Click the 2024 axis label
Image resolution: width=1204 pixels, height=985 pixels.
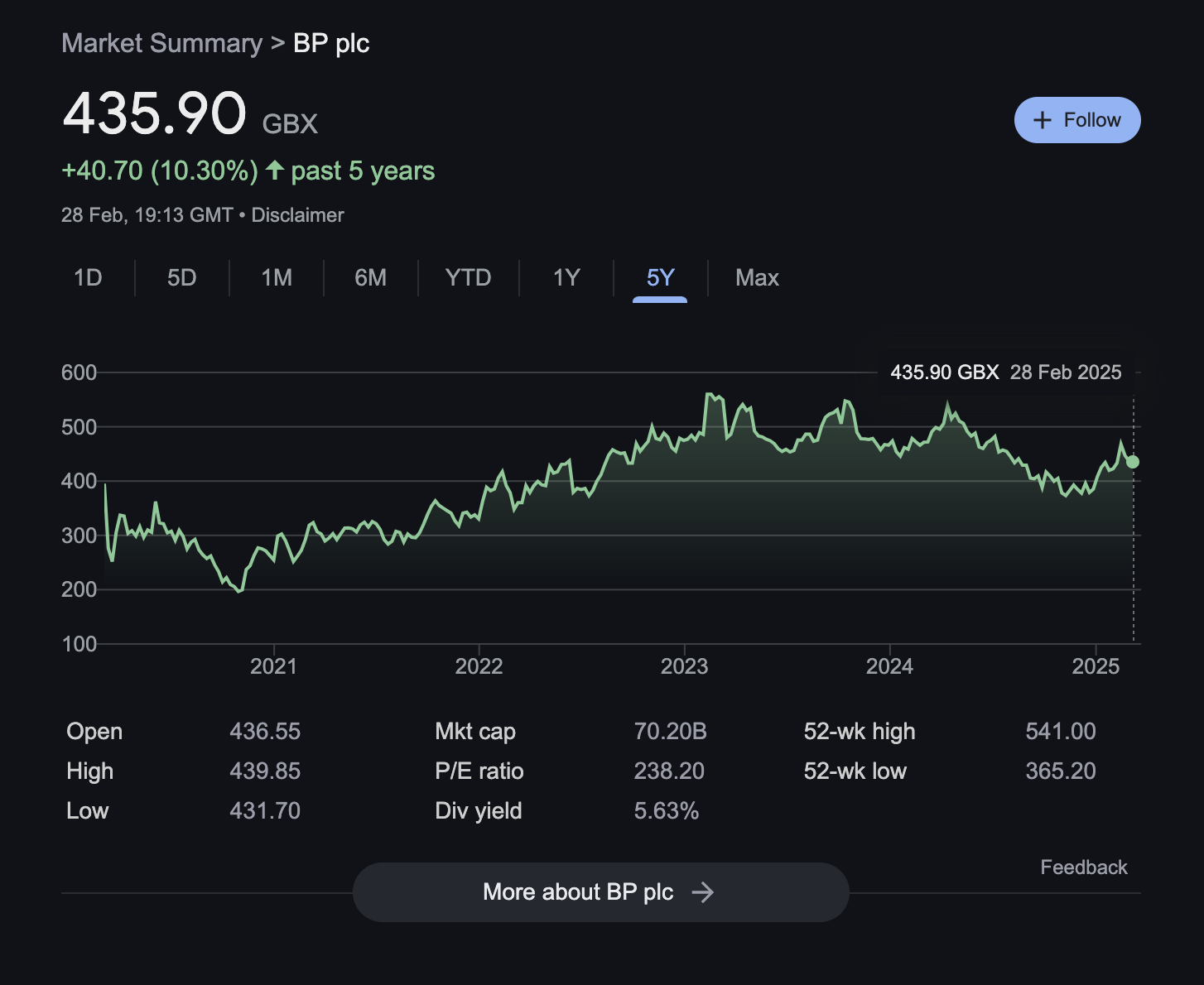click(x=889, y=666)
